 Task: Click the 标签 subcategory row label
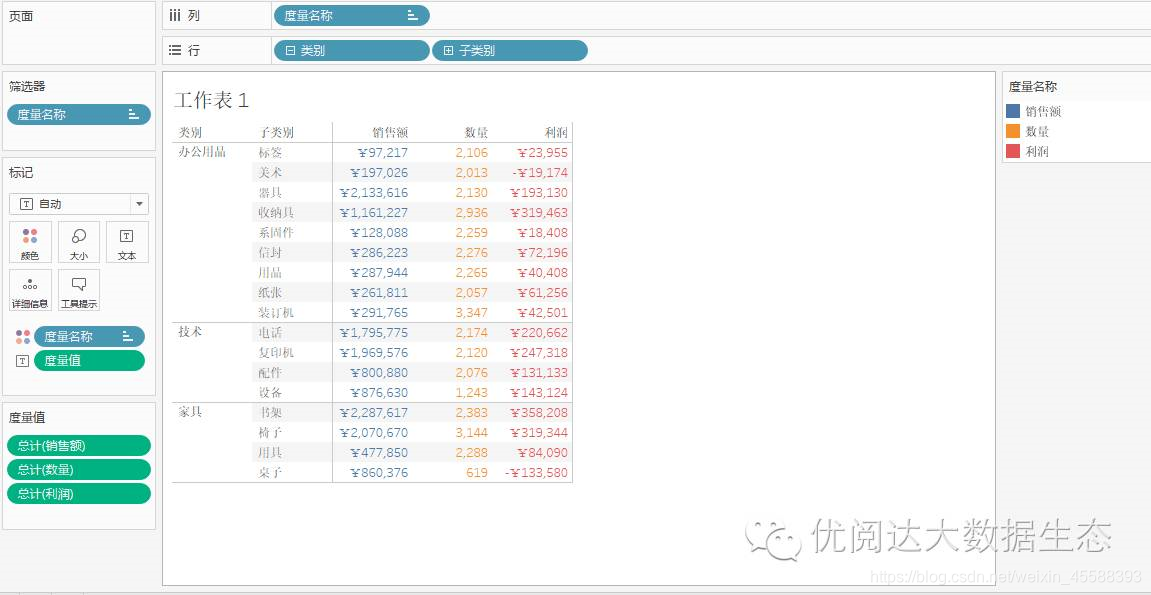coord(270,153)
